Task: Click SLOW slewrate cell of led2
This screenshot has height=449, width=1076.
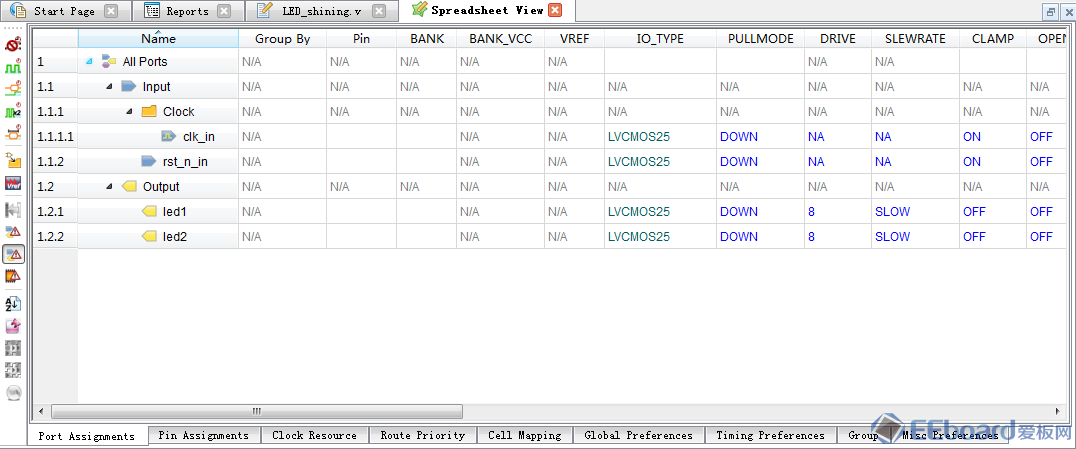Action: pyautogui.click(x=915, y=237)
